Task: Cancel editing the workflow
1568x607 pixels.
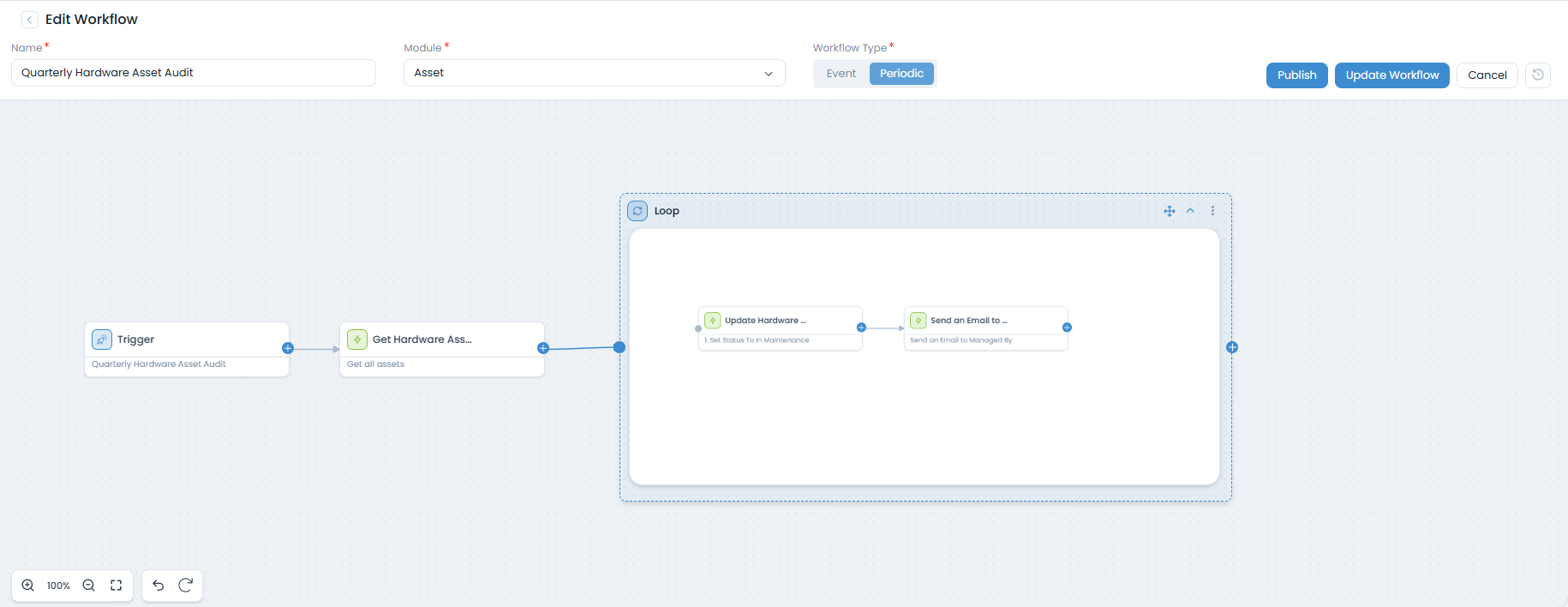Action: click(1487, 75)
